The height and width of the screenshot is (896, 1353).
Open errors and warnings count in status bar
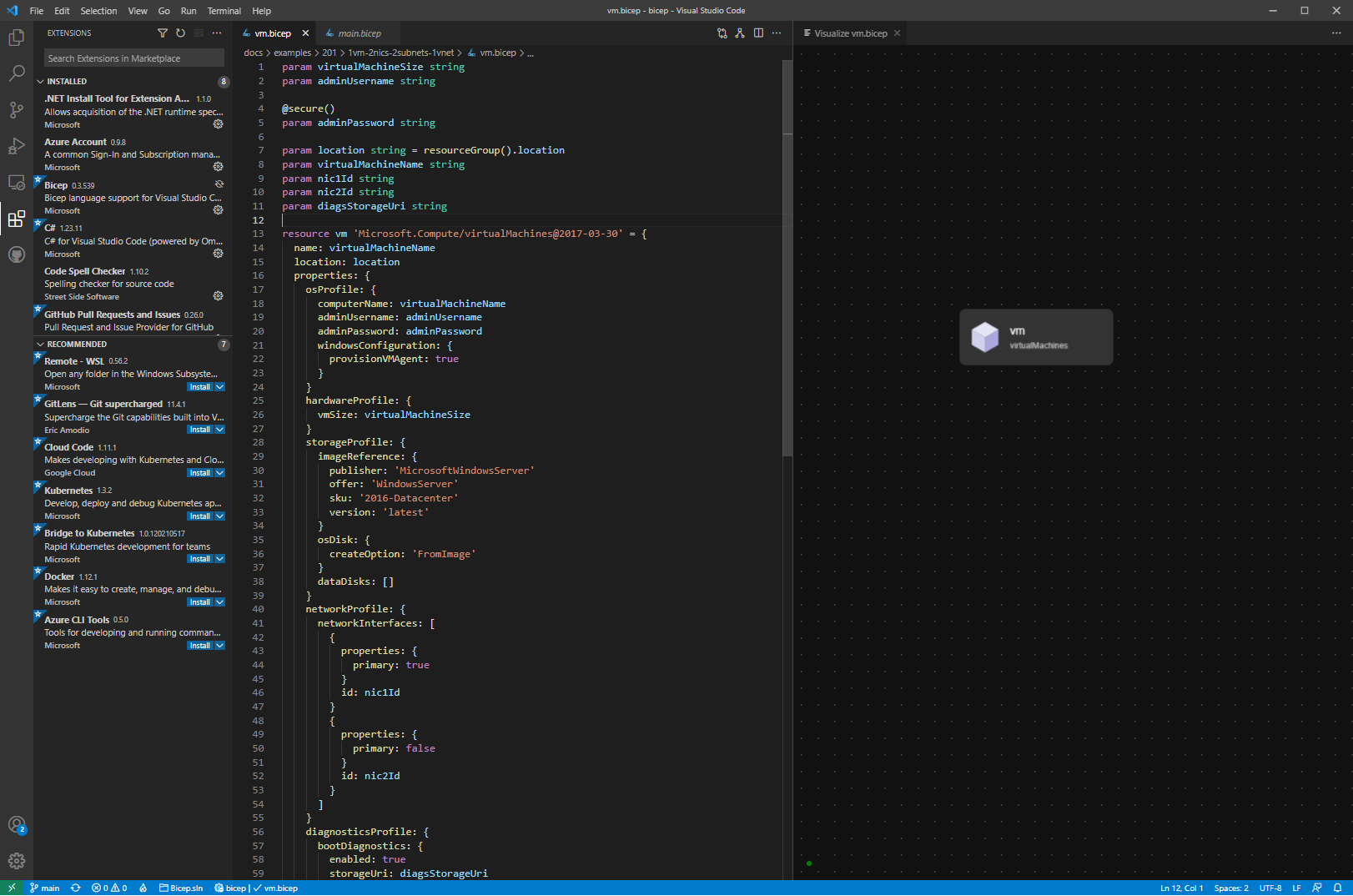[109, 888]
